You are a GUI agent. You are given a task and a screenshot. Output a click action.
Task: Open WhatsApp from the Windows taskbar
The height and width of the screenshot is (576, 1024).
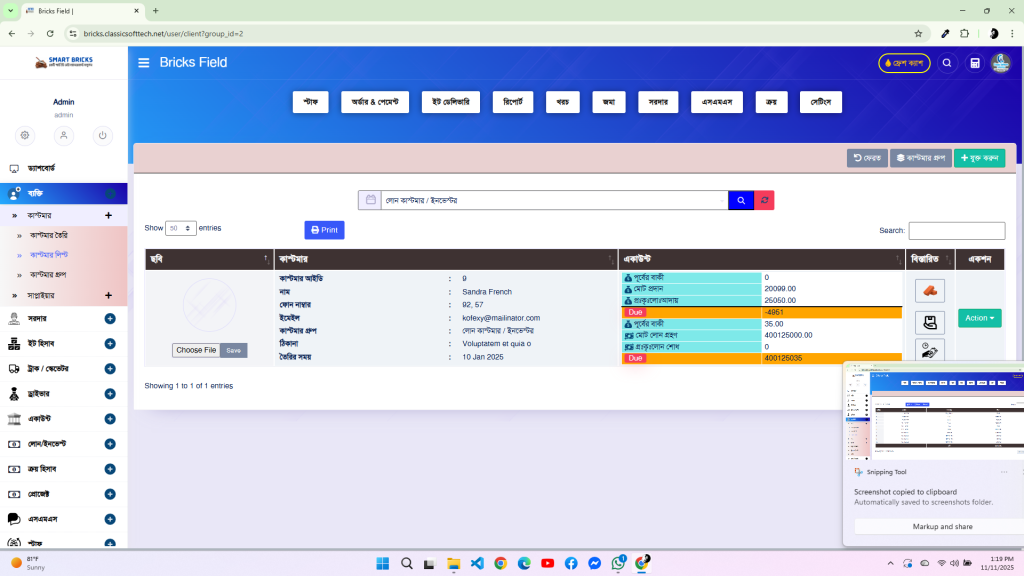pos(618,563)
